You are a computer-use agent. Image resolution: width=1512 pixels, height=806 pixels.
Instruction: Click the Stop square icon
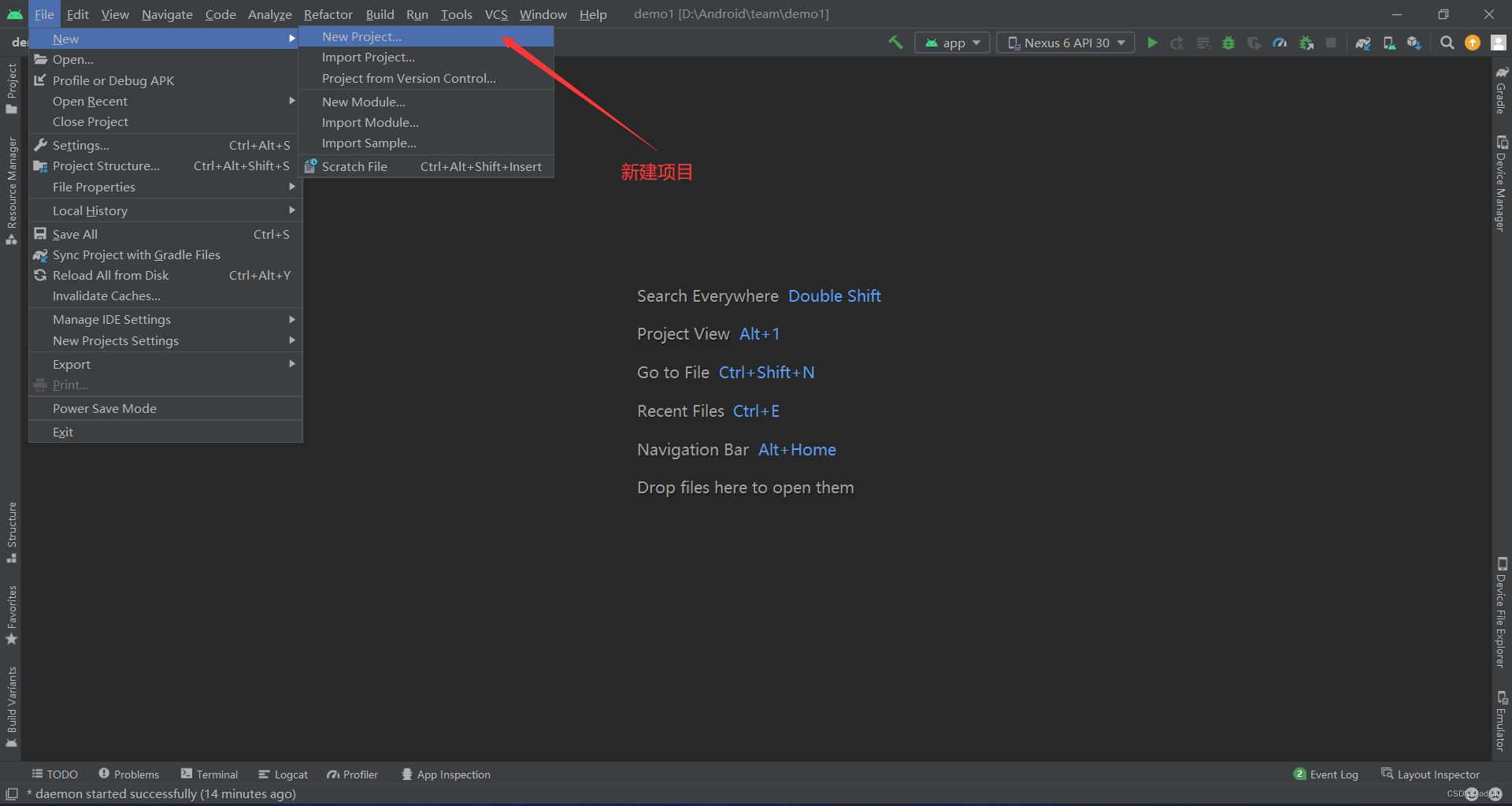[1331, 43]
